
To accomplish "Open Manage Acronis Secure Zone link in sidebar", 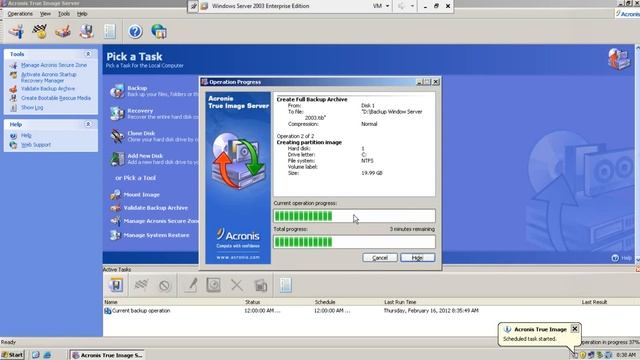I will click(x=54, y=65).
